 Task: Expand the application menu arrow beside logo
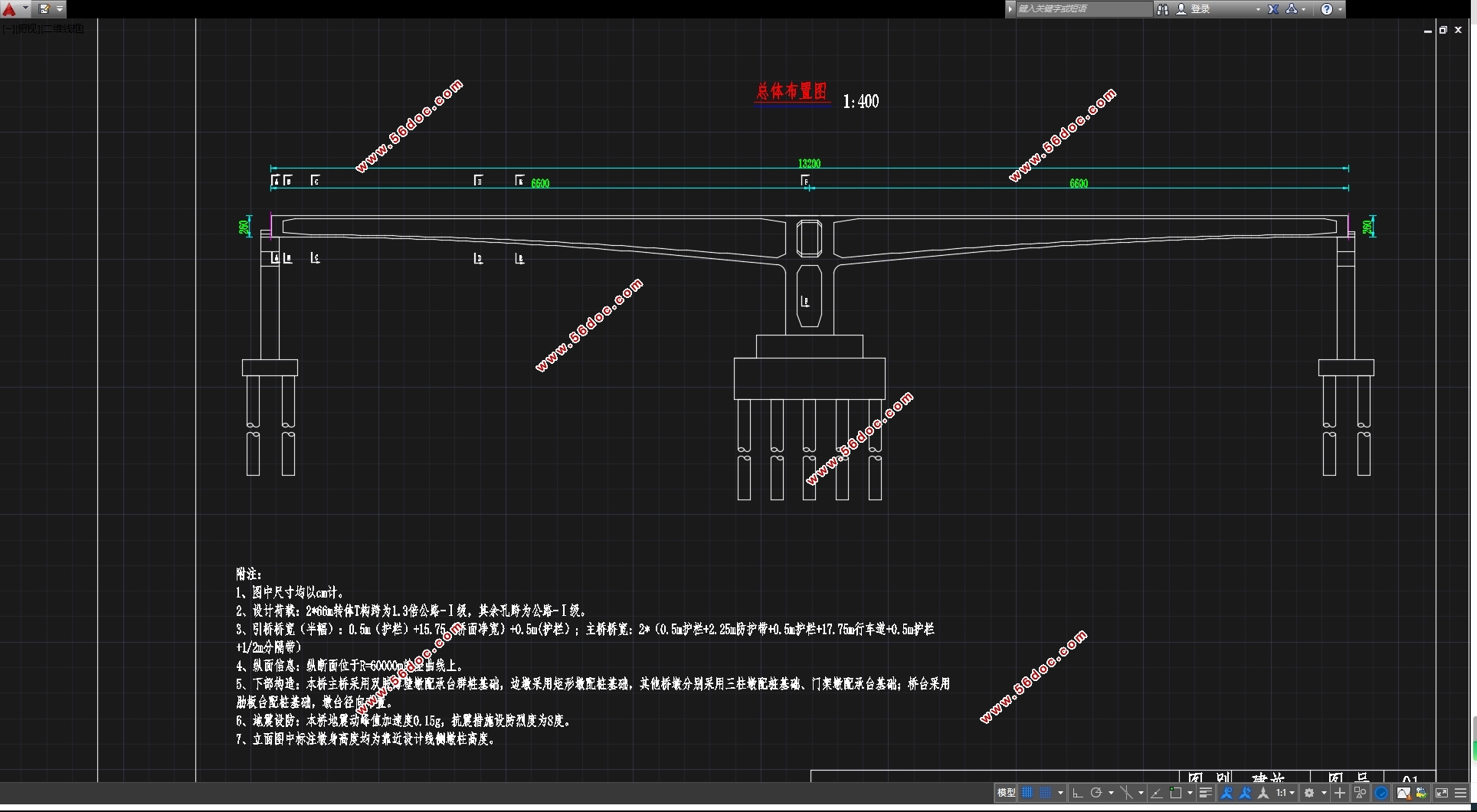(x=25, y=8)
